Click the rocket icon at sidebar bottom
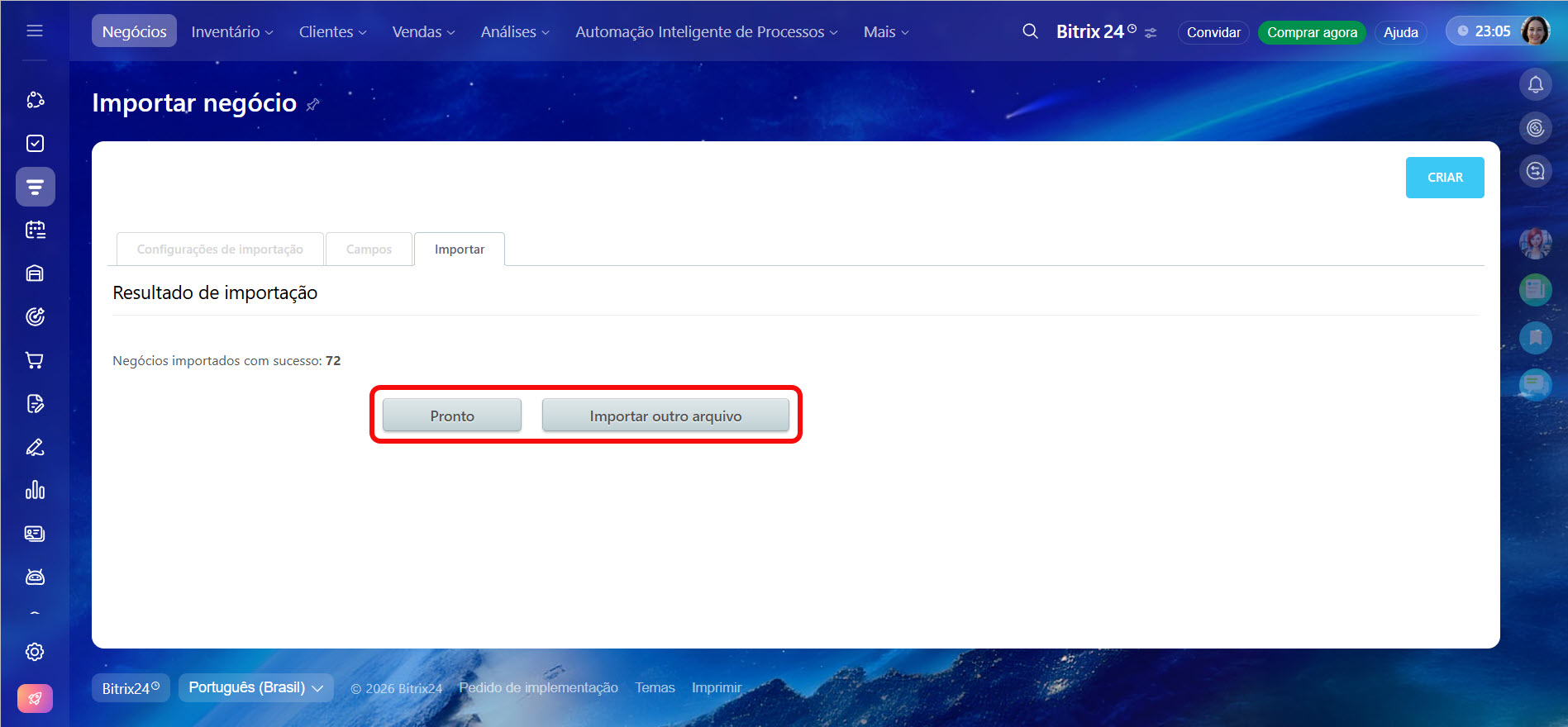Screen dimensions: 1568x727 35,699
